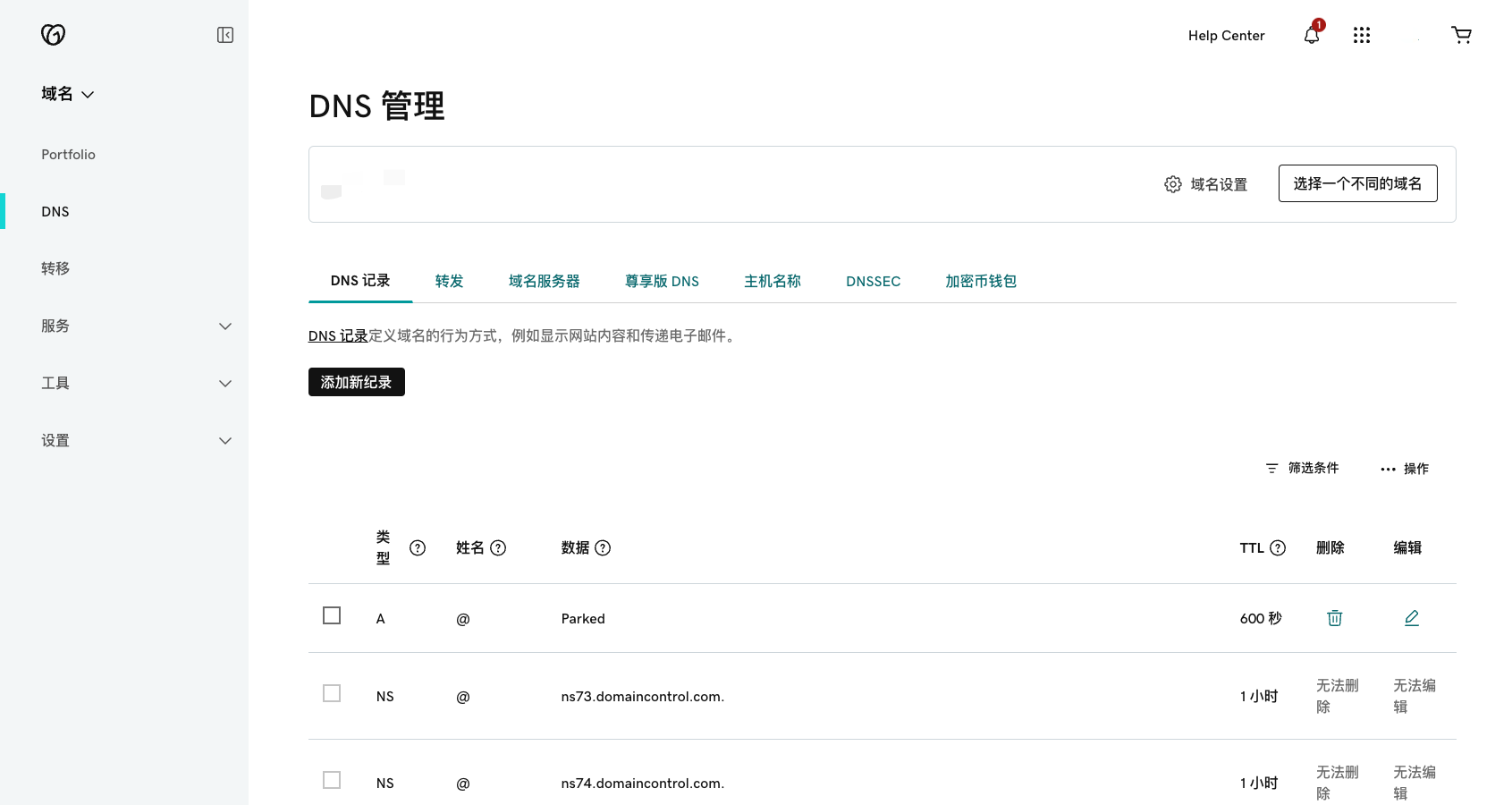
Task: Collapse the sidebar with the panel icon
Action: point(225,35)
